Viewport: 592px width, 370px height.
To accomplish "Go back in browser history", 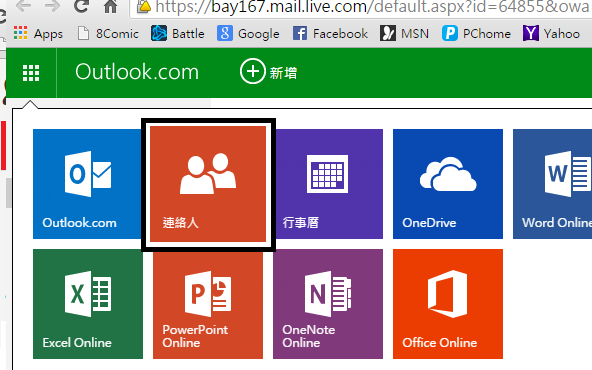I will click(x=23, y=6).
